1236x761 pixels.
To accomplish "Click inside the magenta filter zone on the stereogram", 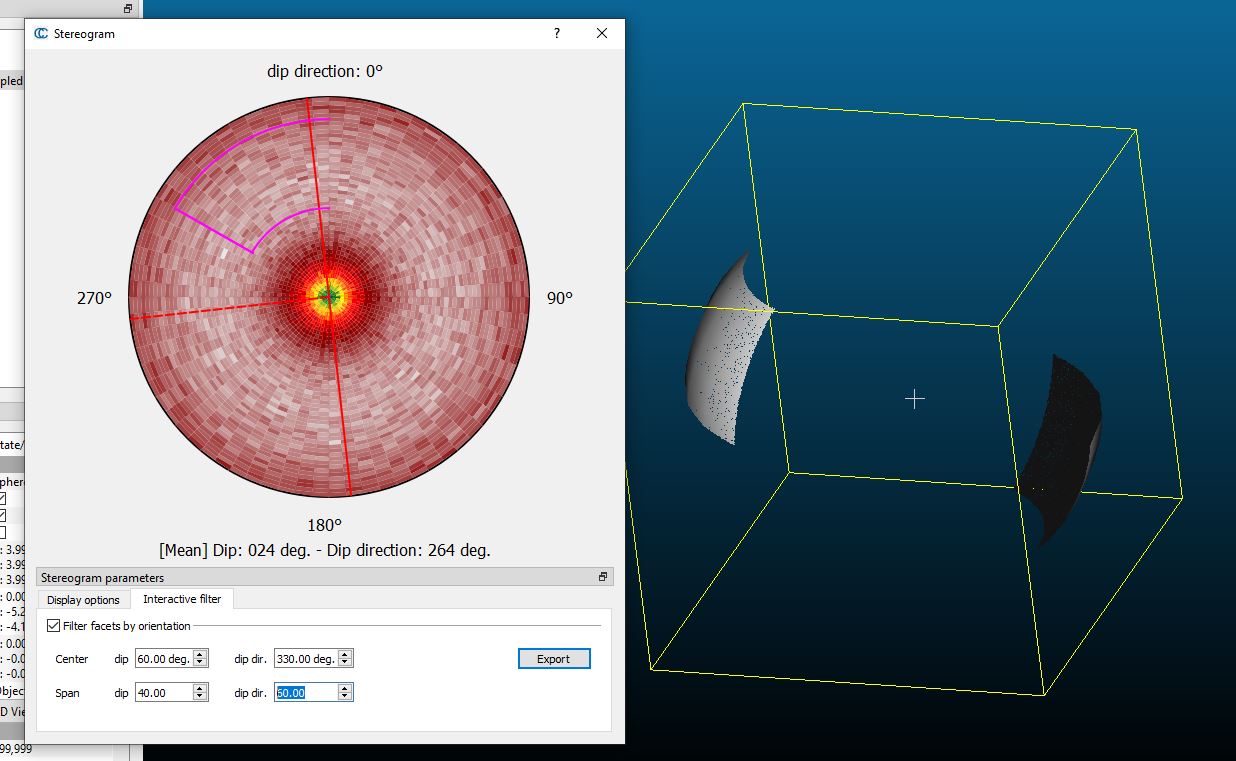I will click(x=250, y=185).
